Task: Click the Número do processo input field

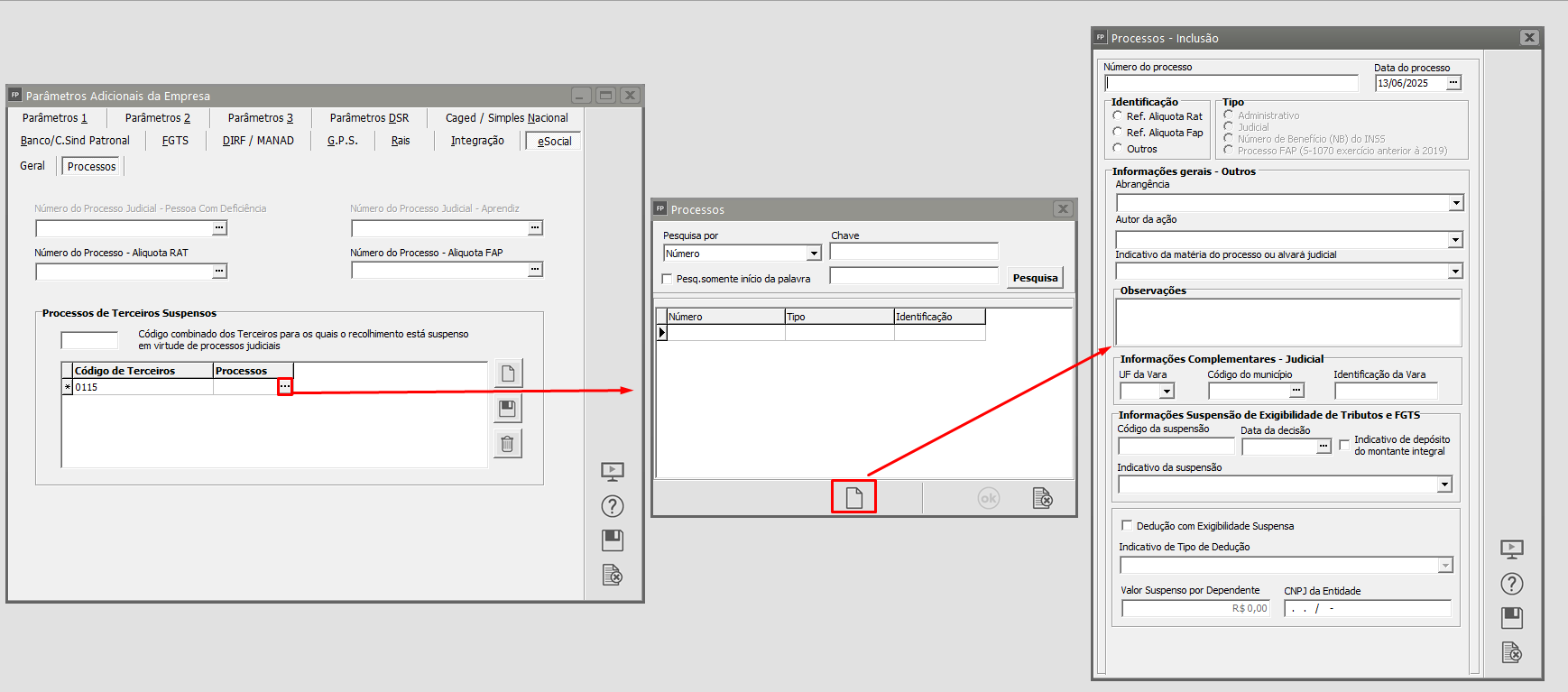Action: click(1231, 83)
